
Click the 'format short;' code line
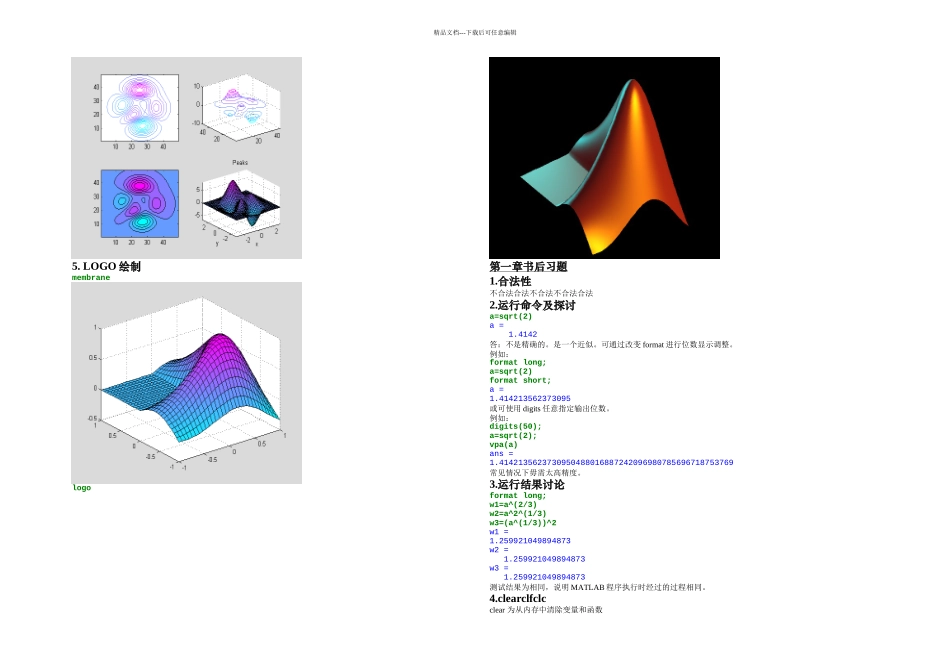(x=520, y=381)
